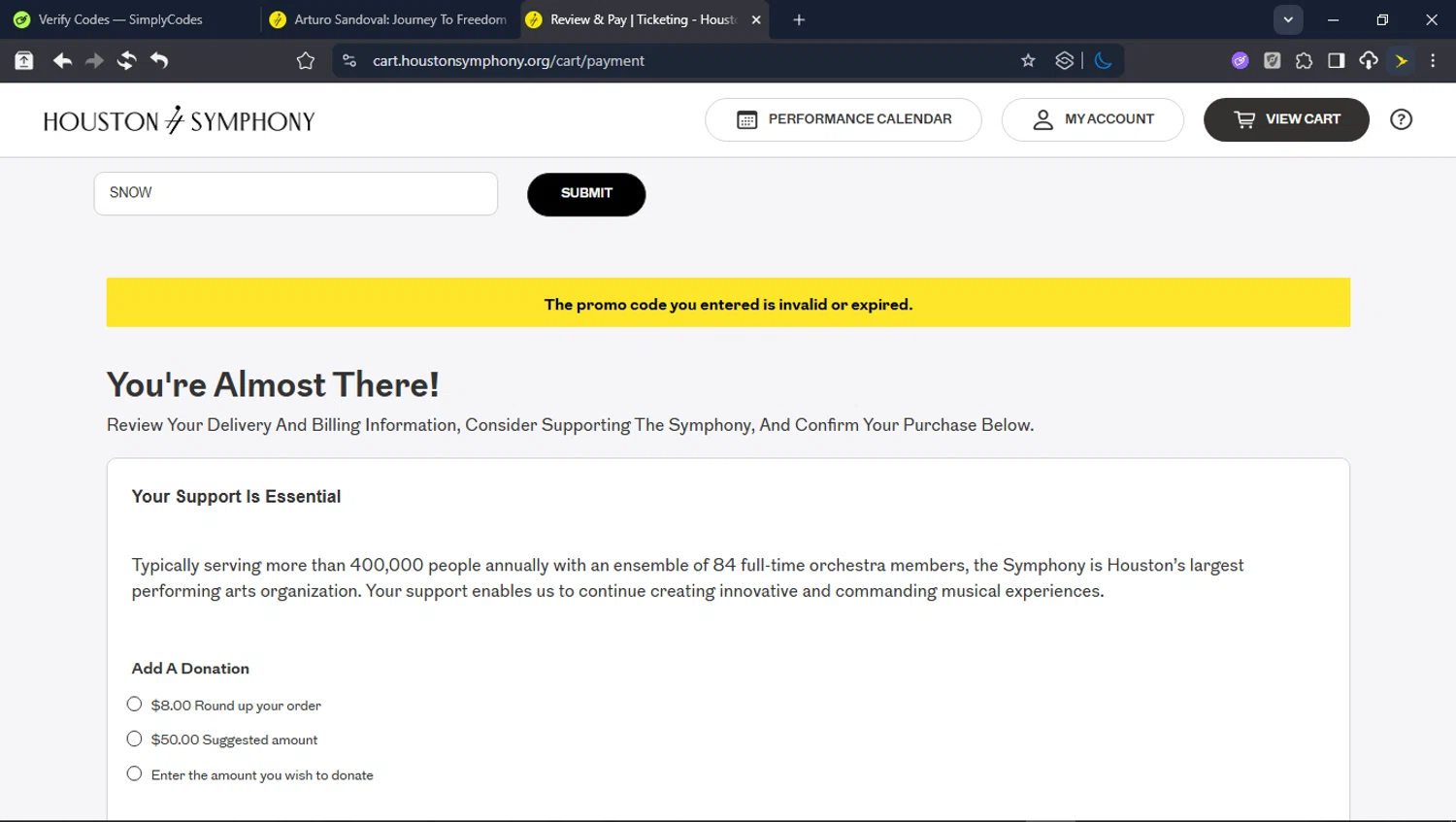Bookmark this page with the address-bar star
The image size is (1456, 822).
[1028, 60]
